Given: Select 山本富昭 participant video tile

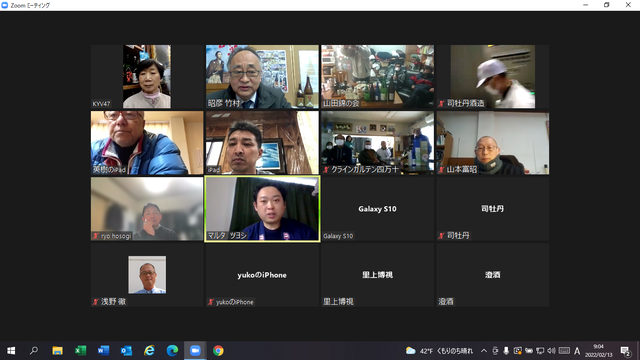Looking at the screenshot, I should [x=493, y=143].
